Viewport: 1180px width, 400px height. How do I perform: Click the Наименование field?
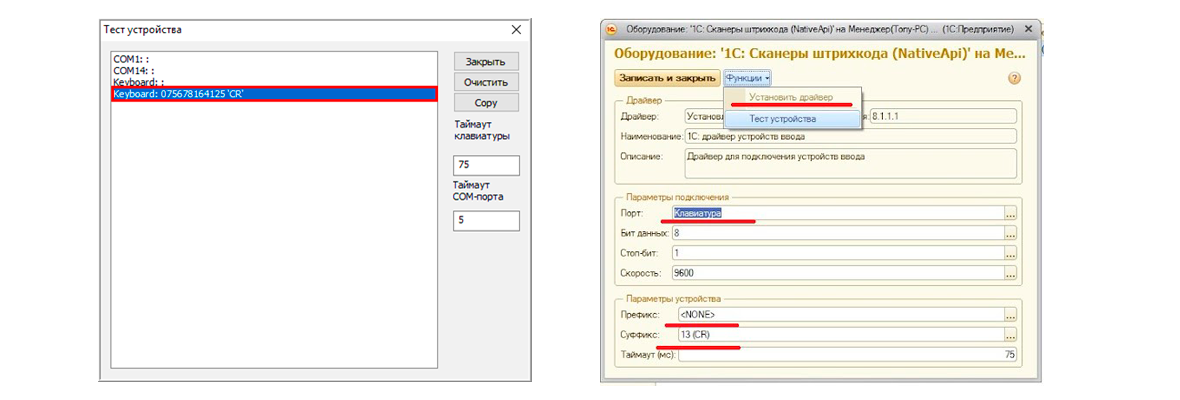click(851, 136)
